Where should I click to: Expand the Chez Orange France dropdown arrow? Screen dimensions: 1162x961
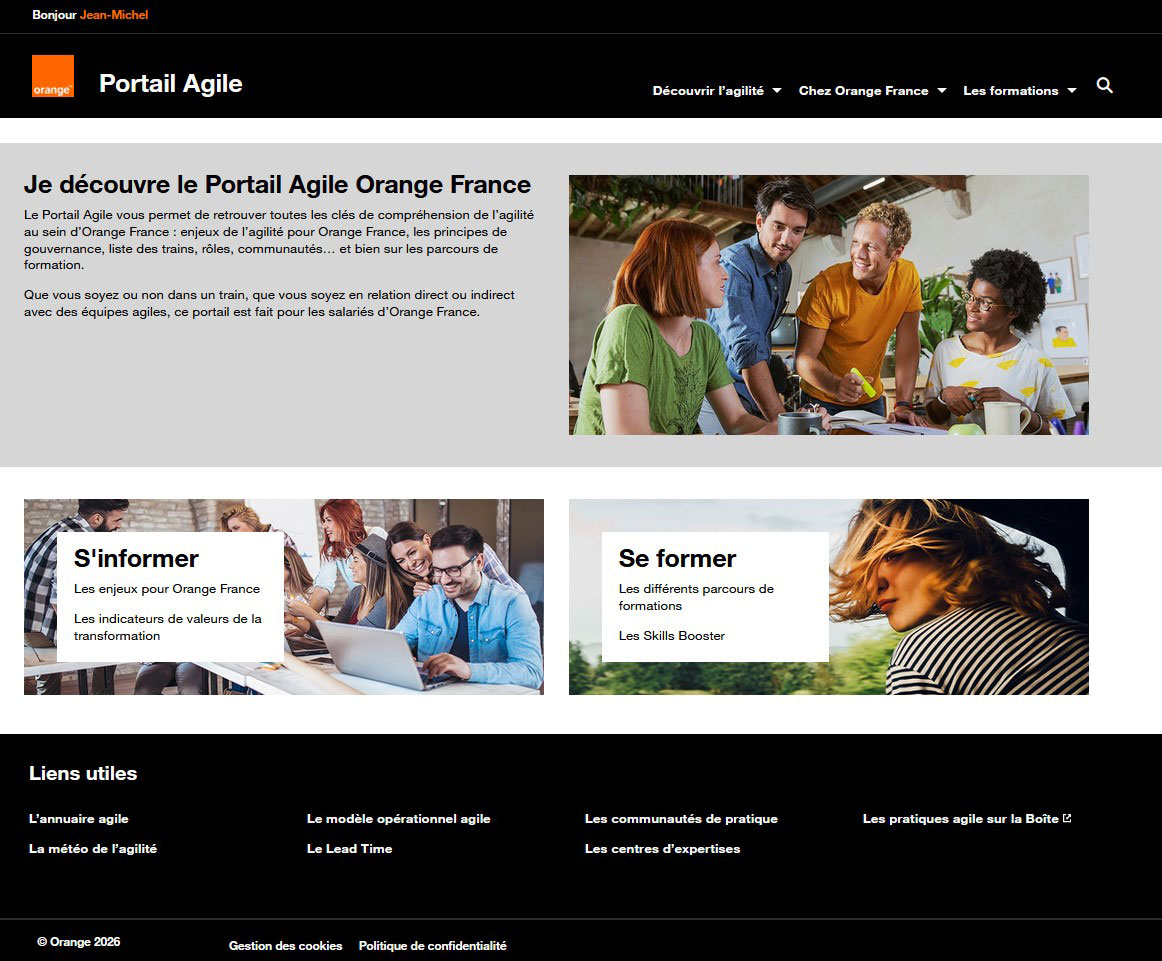coord(942,90)
